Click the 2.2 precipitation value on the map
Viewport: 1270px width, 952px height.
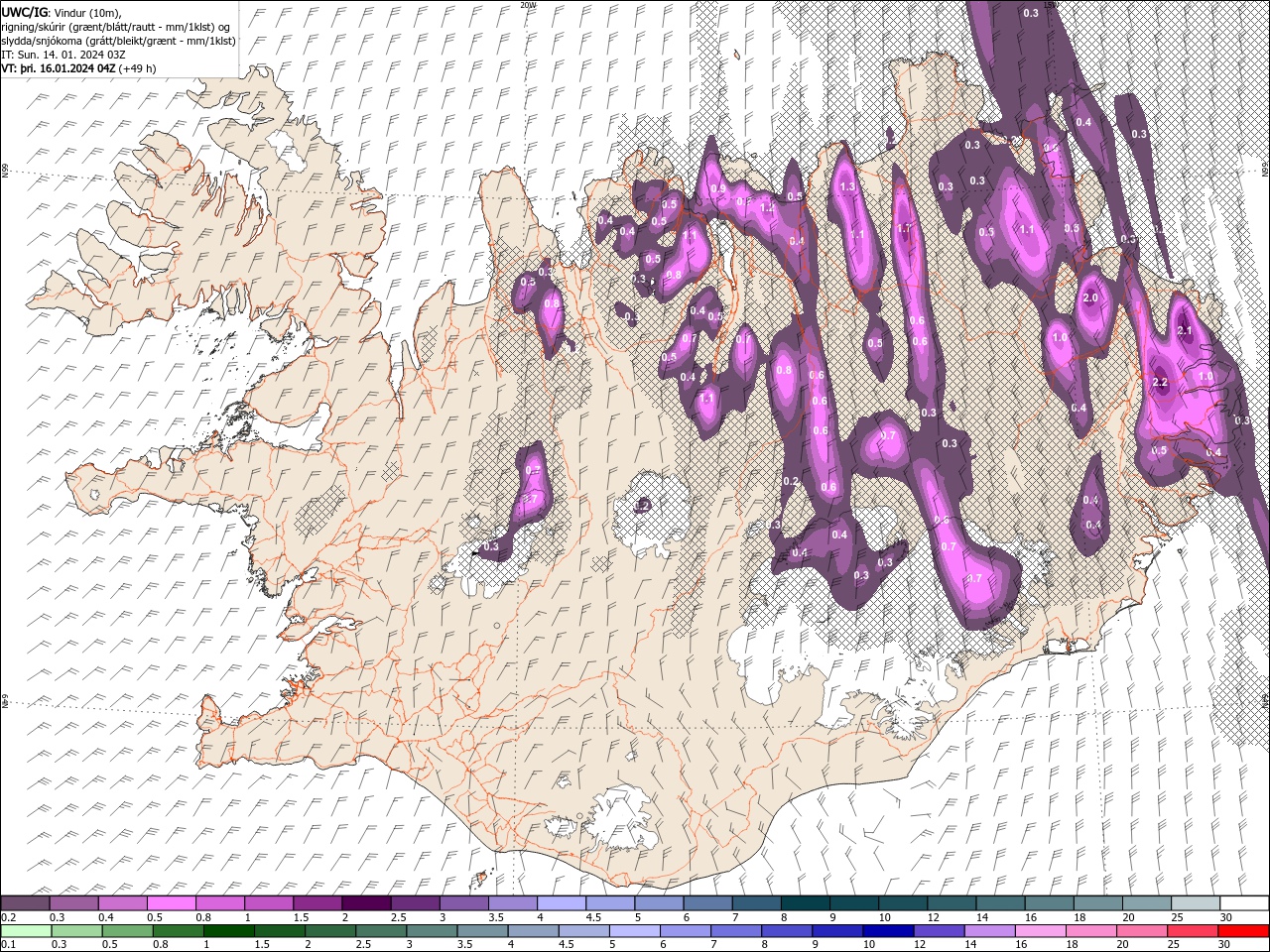[x=1161, y=383]
